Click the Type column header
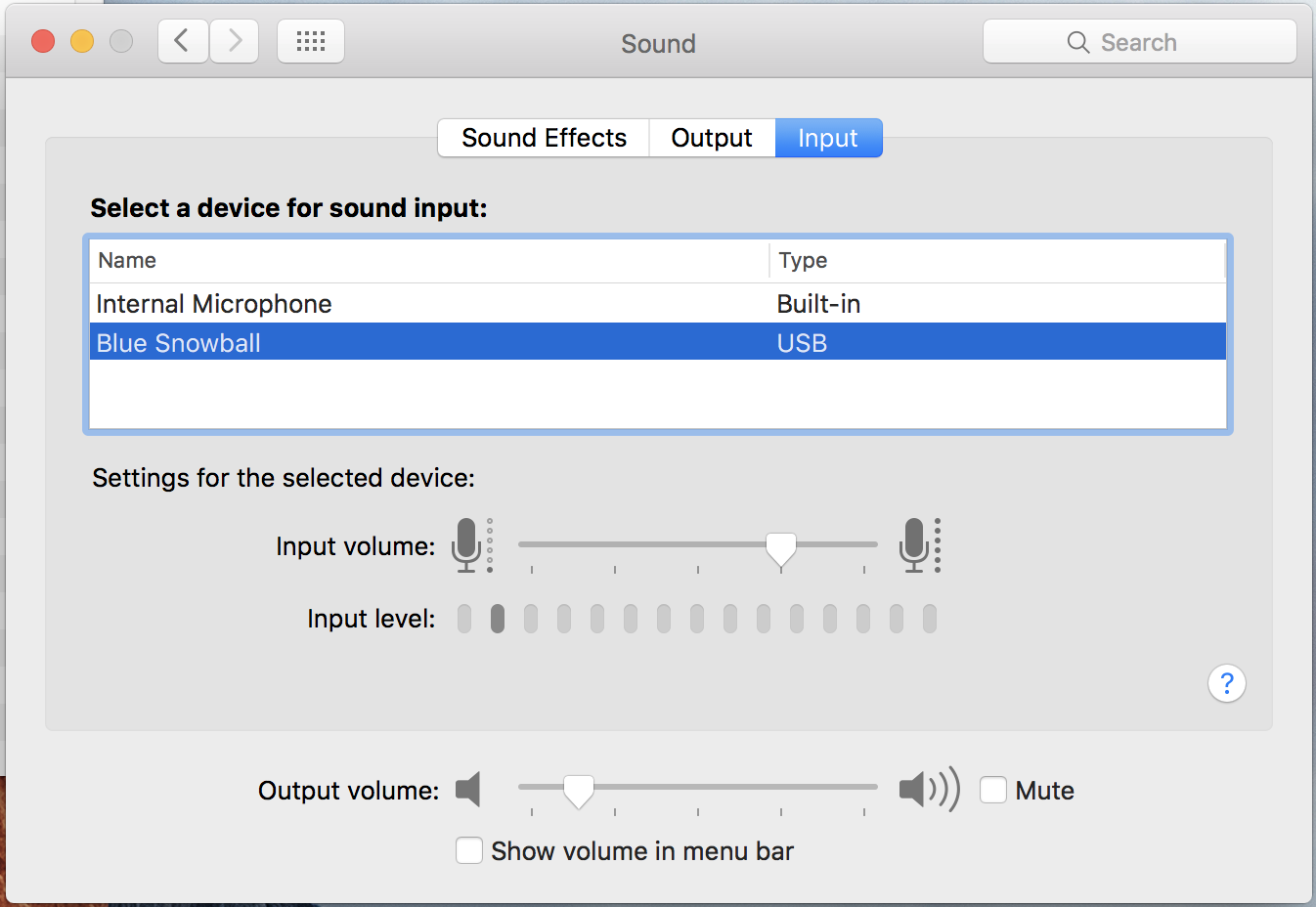1316x907 pixels. [x=997, y=260]
